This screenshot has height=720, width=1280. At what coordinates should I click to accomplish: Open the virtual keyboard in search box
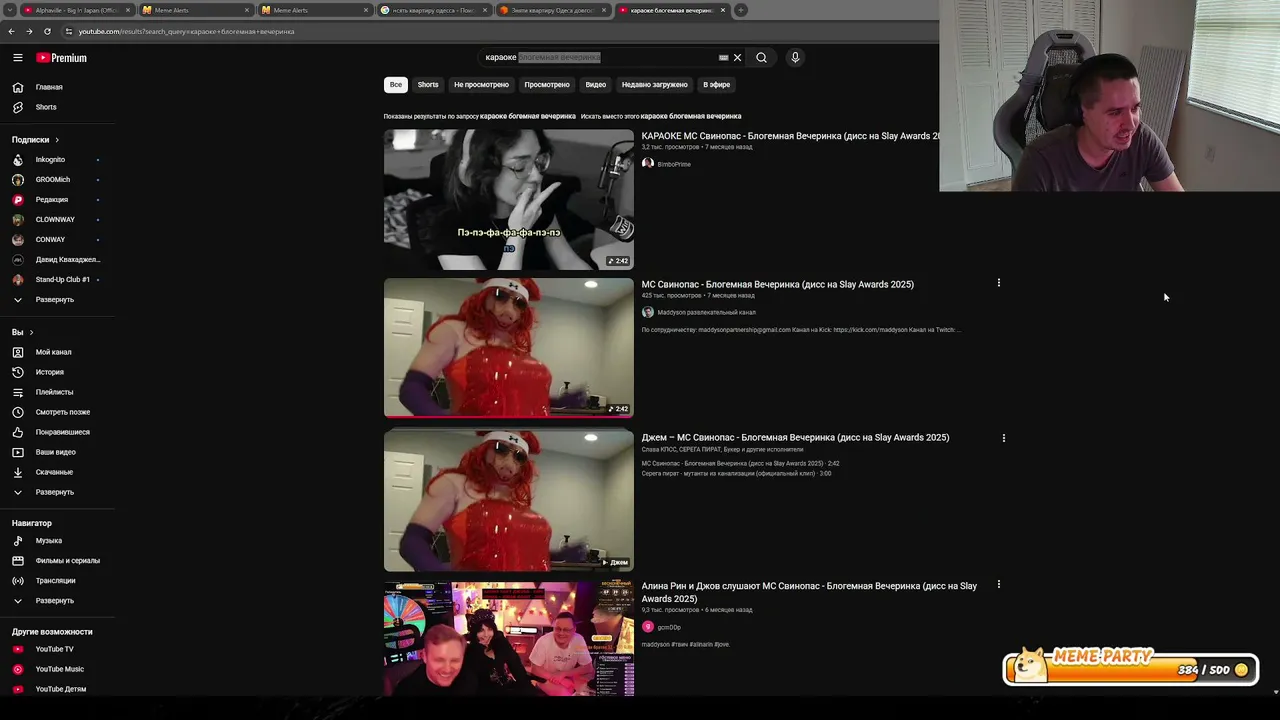[x=724, y=58]
